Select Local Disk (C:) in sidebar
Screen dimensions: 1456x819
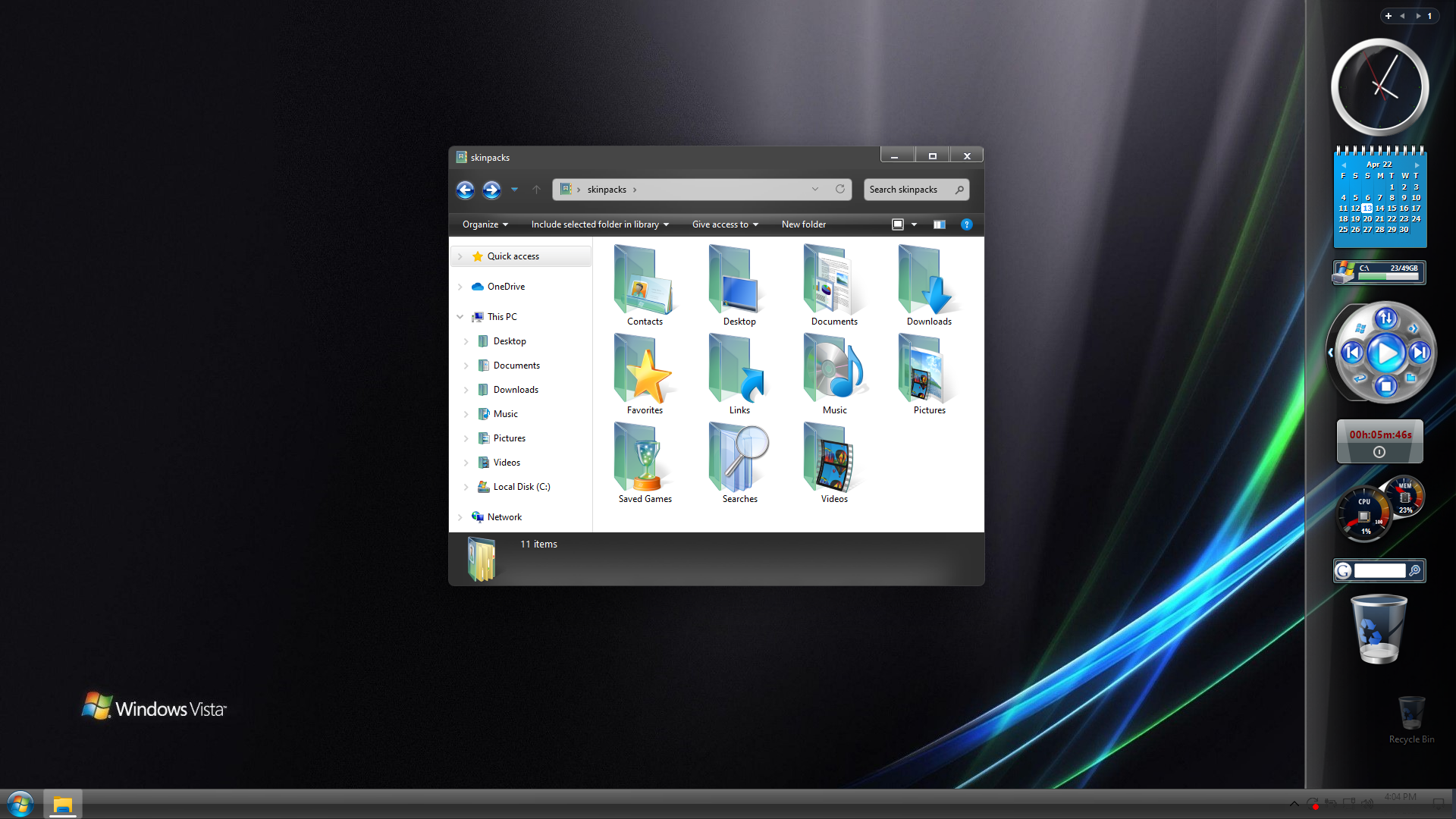[x=521, y=487]
